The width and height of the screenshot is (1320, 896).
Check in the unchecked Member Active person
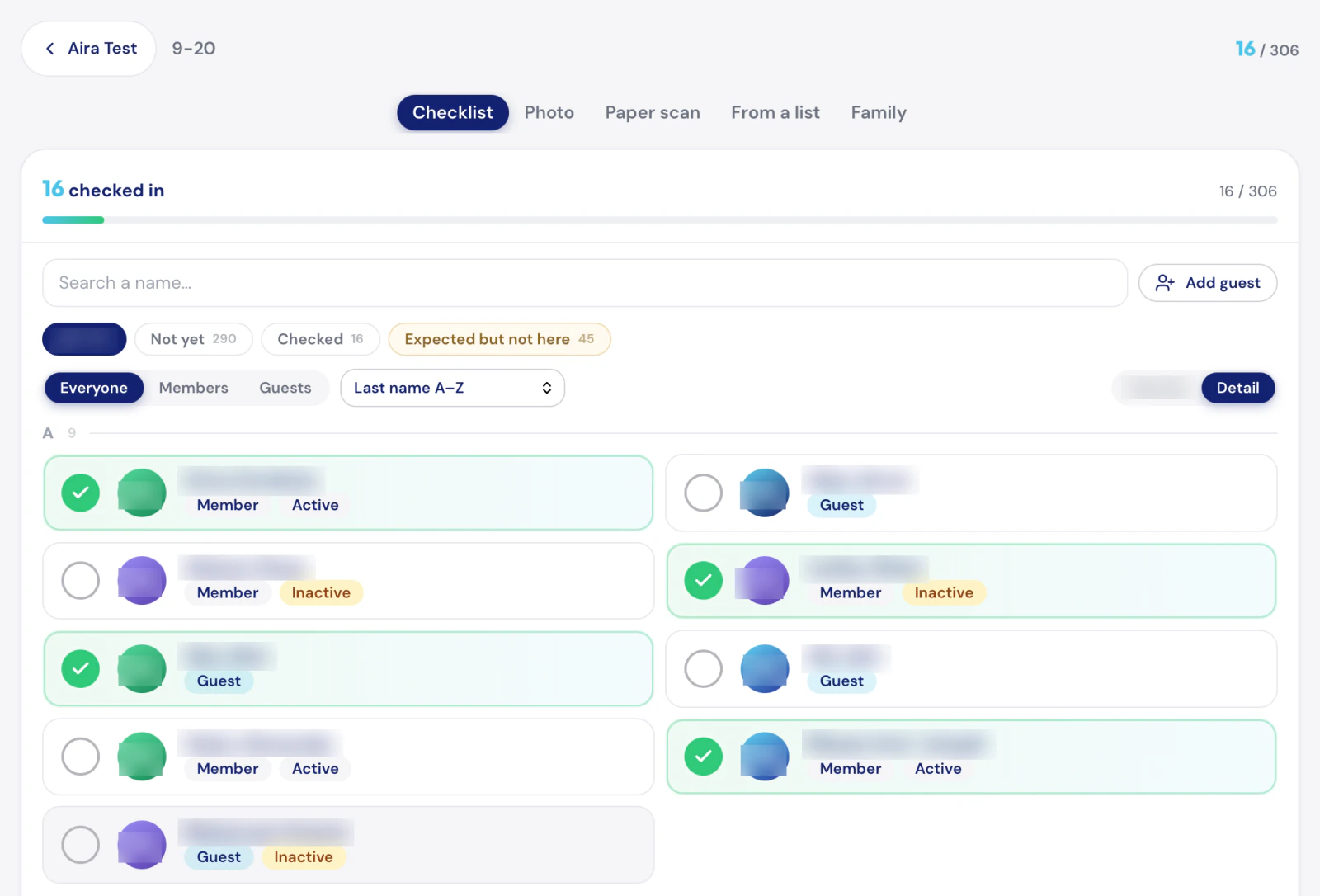click(81, 757)
